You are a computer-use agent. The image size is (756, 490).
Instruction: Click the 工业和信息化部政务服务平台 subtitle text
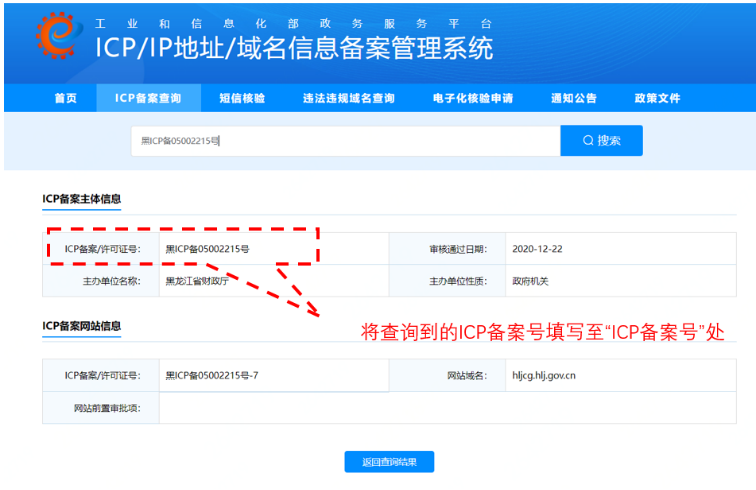[293, 24]
